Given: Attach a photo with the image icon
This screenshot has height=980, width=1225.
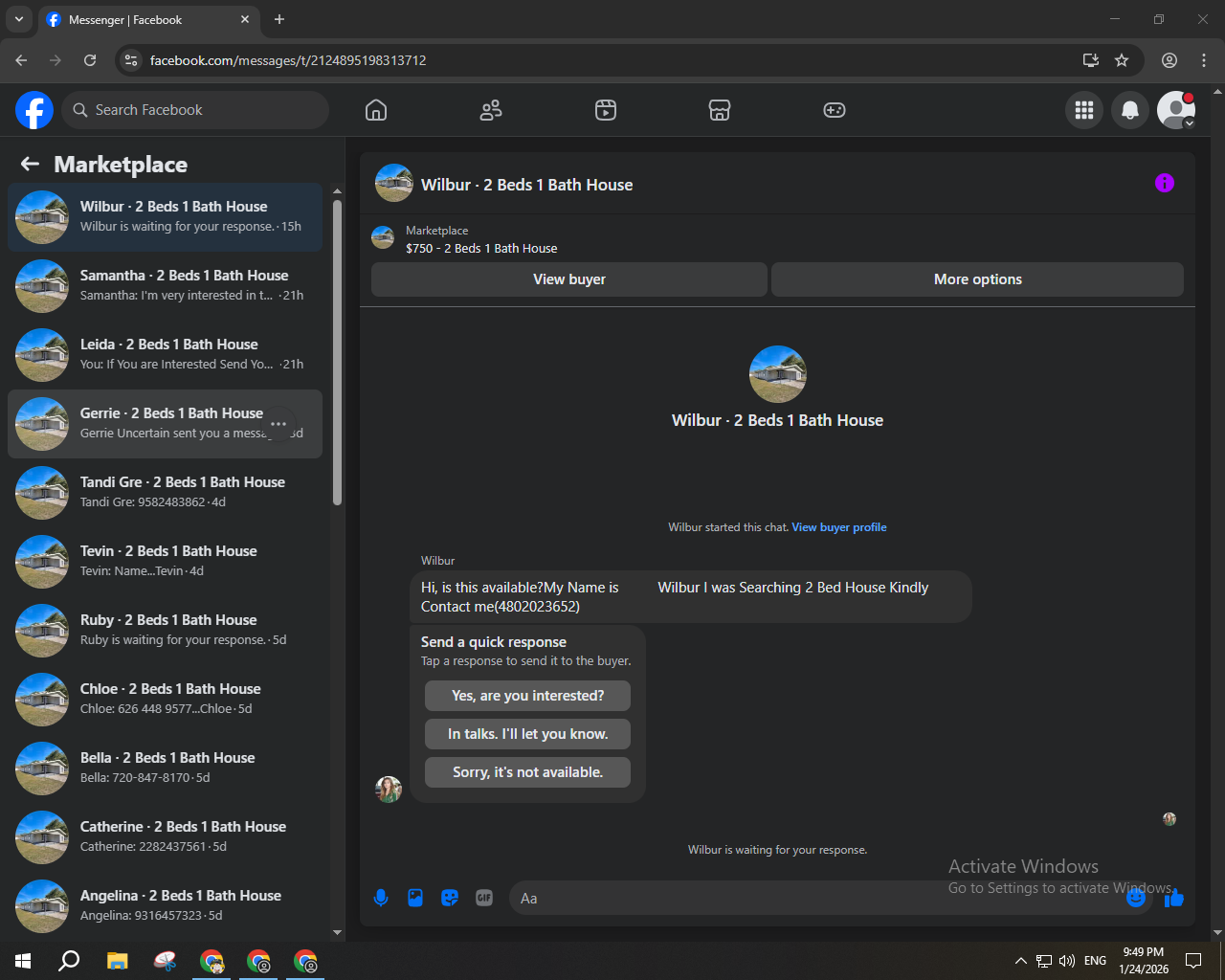Looking at the screenshot, I should click(415, 898).
